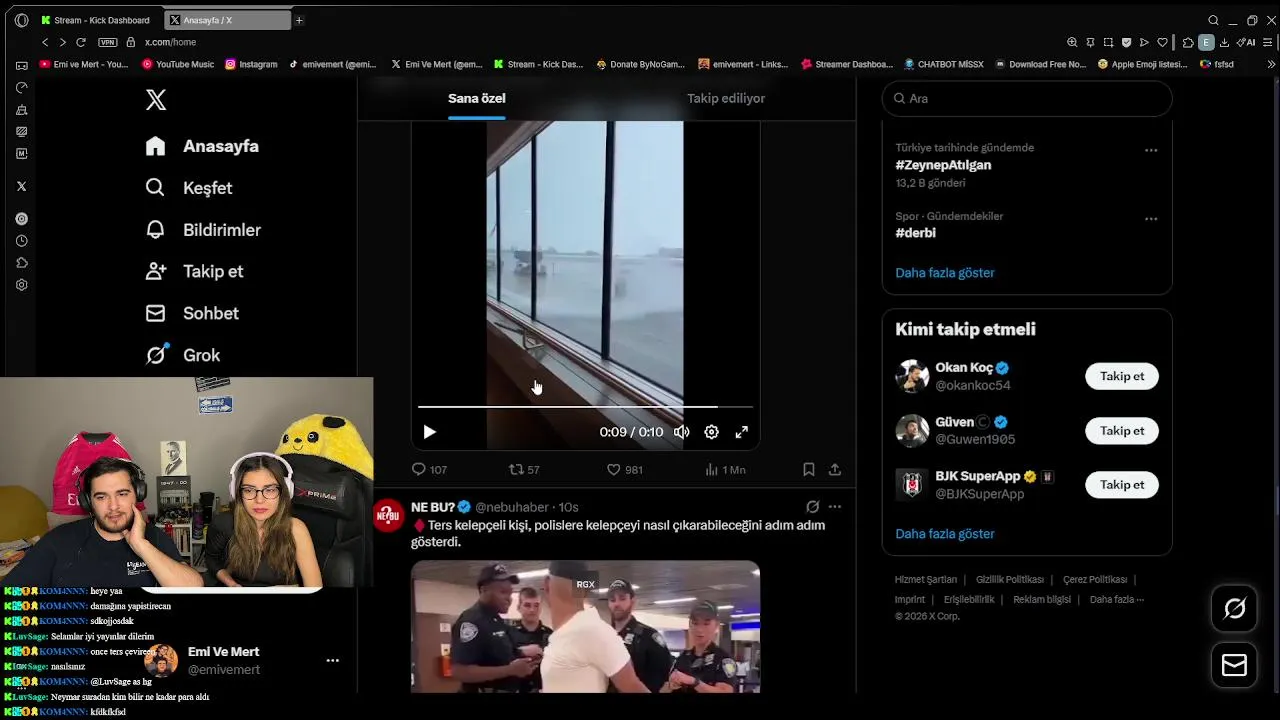1280x720 pixels.
Task: Open Grok from the sidebar
Action: coord(183,355)
